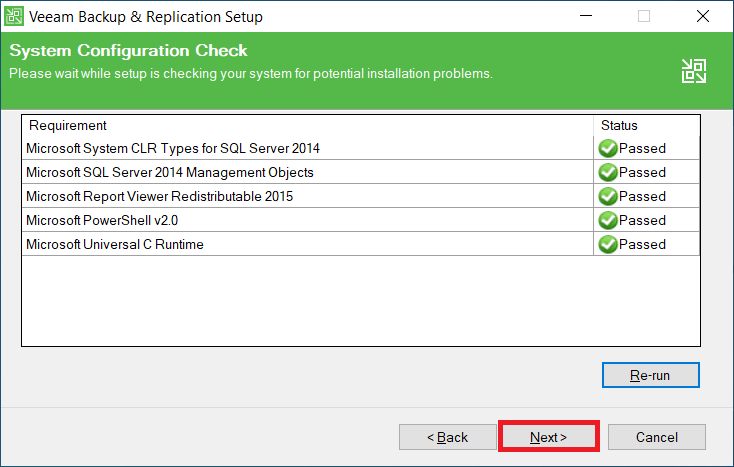Image resolution: width=734 pixels, height=467 pixels.
Task: Click the Veeam logo in green header
Action: [x=693, y=70]
